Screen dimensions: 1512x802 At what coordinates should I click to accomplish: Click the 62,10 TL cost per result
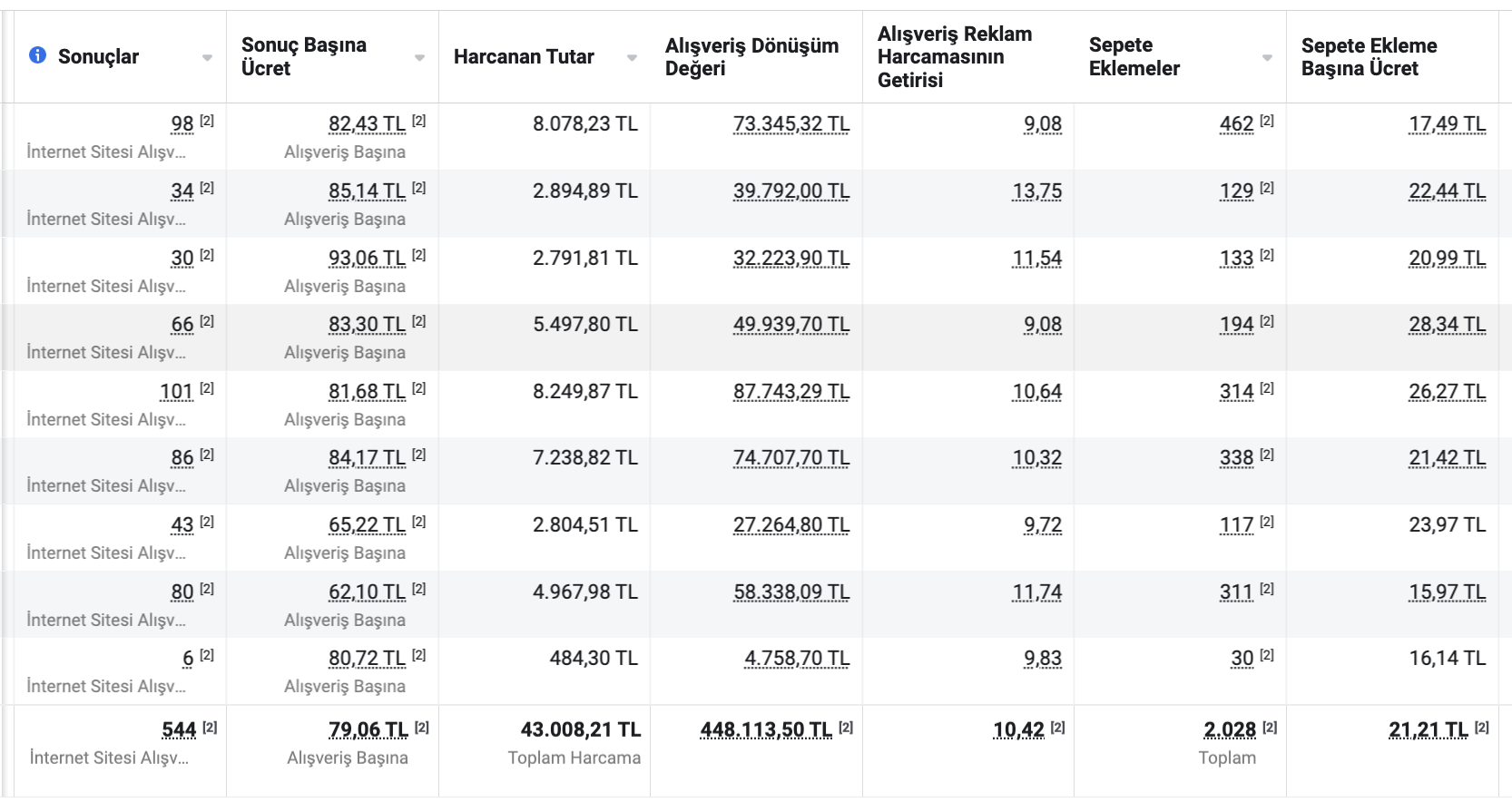click(x=367, y=592)
